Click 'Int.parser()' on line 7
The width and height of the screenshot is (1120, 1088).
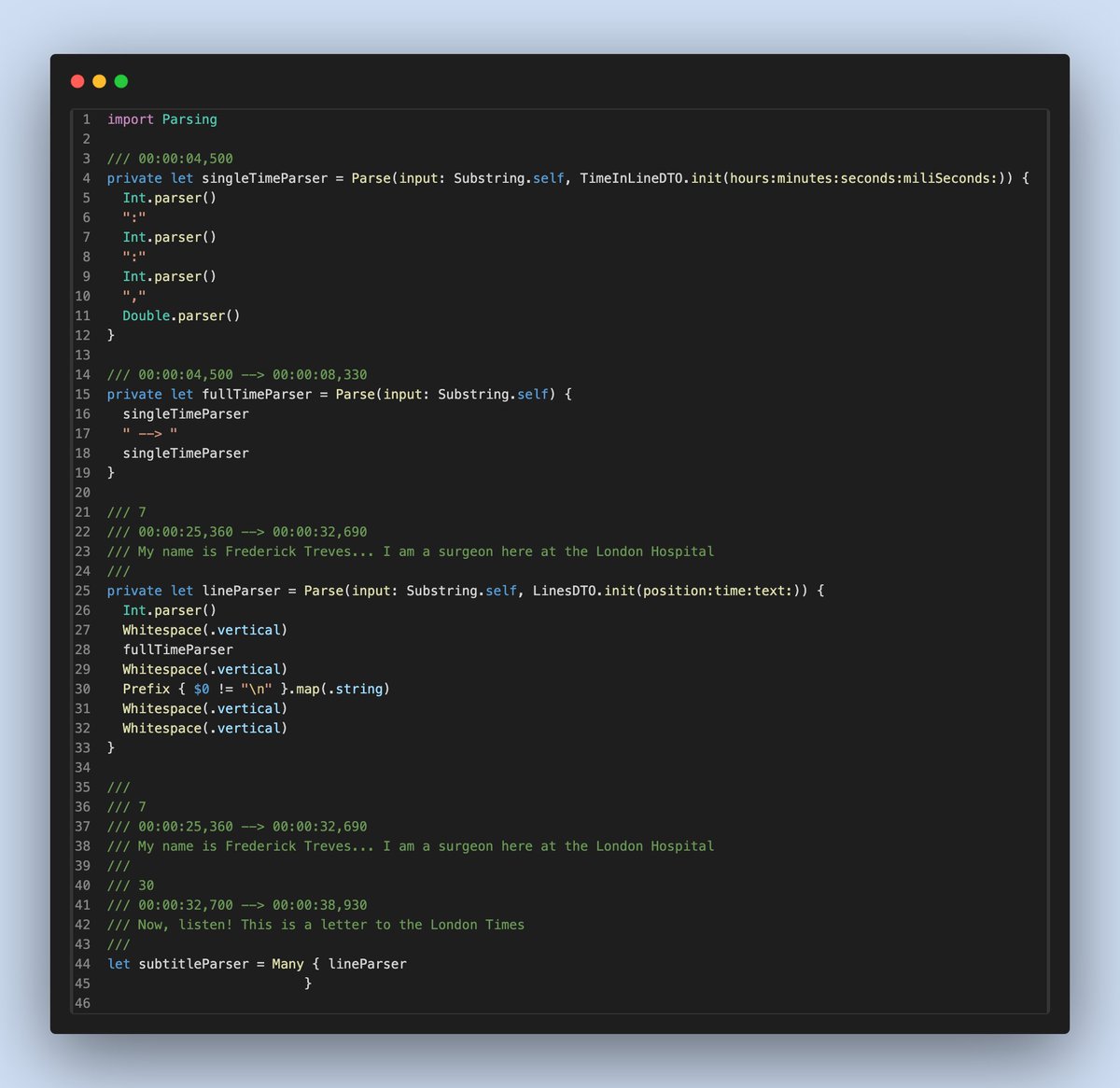[x=170, y=237]
